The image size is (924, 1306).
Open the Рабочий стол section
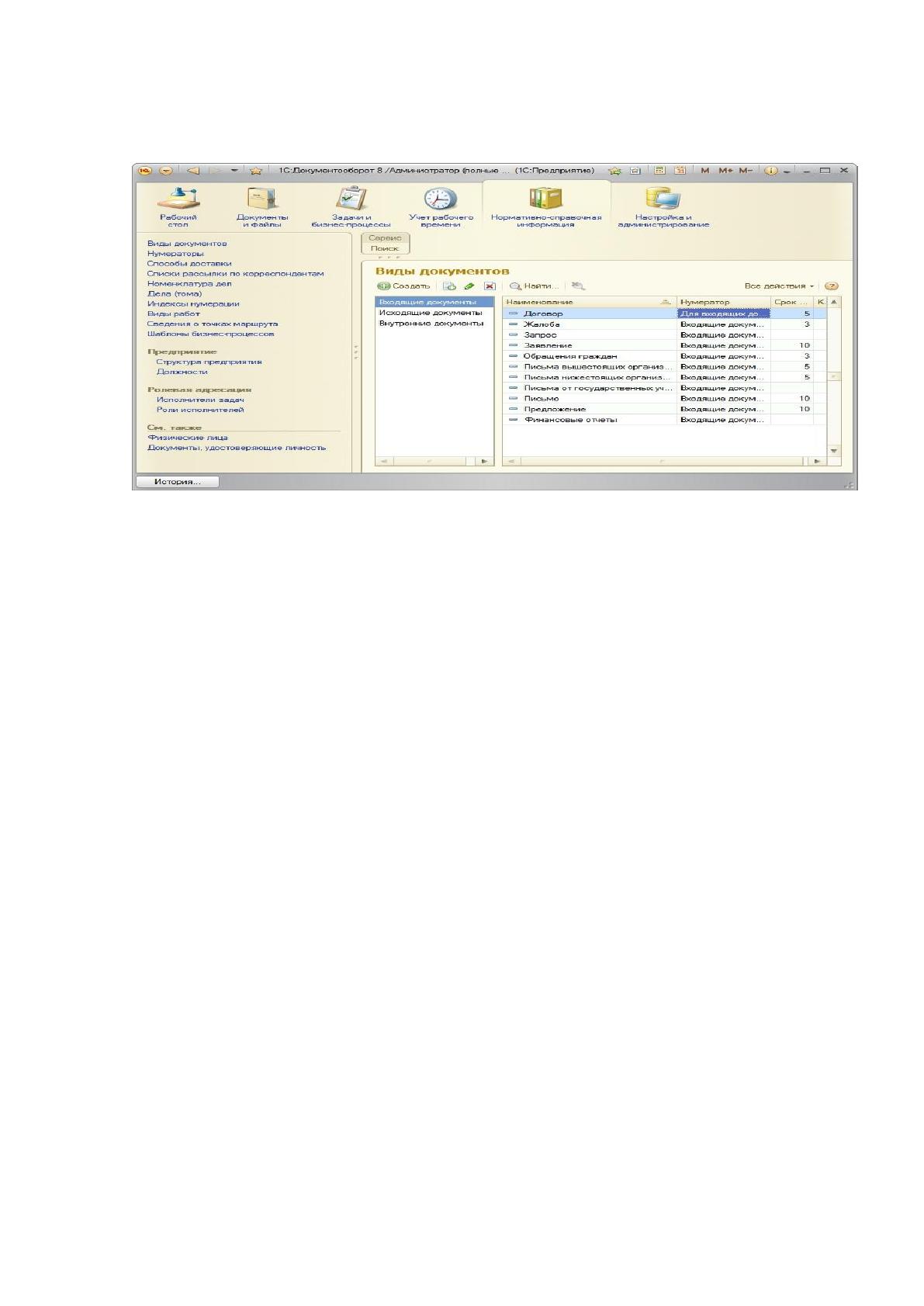(x=178, y=206)
